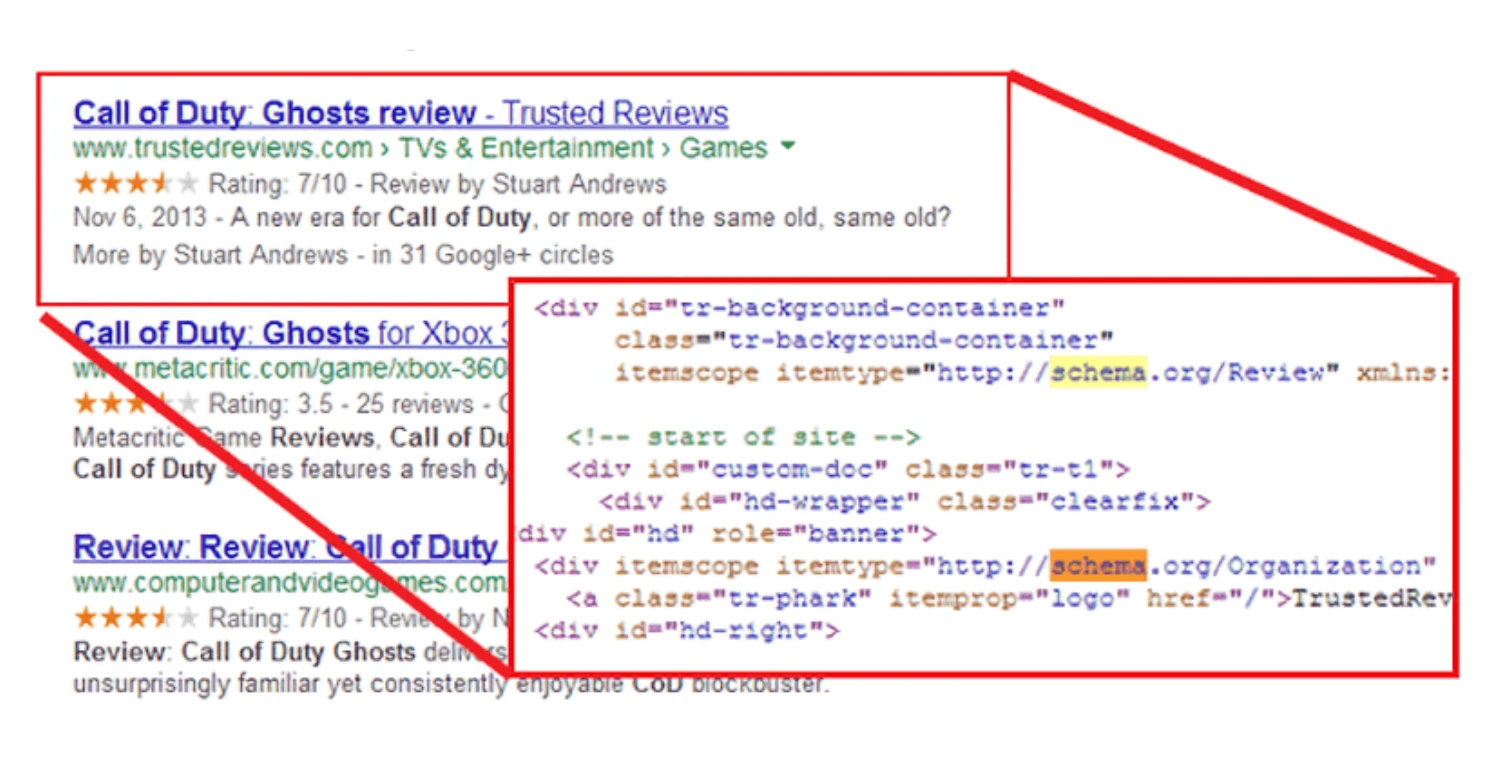The width and height of the screenshot is (1500, 781).
Task: Click the div id="custom-doc" code line
Action: [x=848, y=469]
